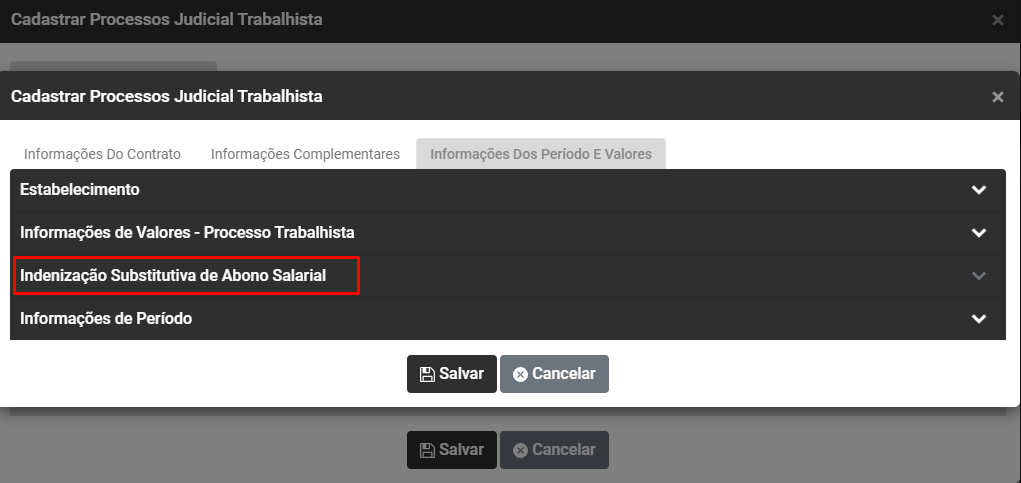
Task: Expand chevron for Informações de Valores row
Action: (x=979, y=233)
